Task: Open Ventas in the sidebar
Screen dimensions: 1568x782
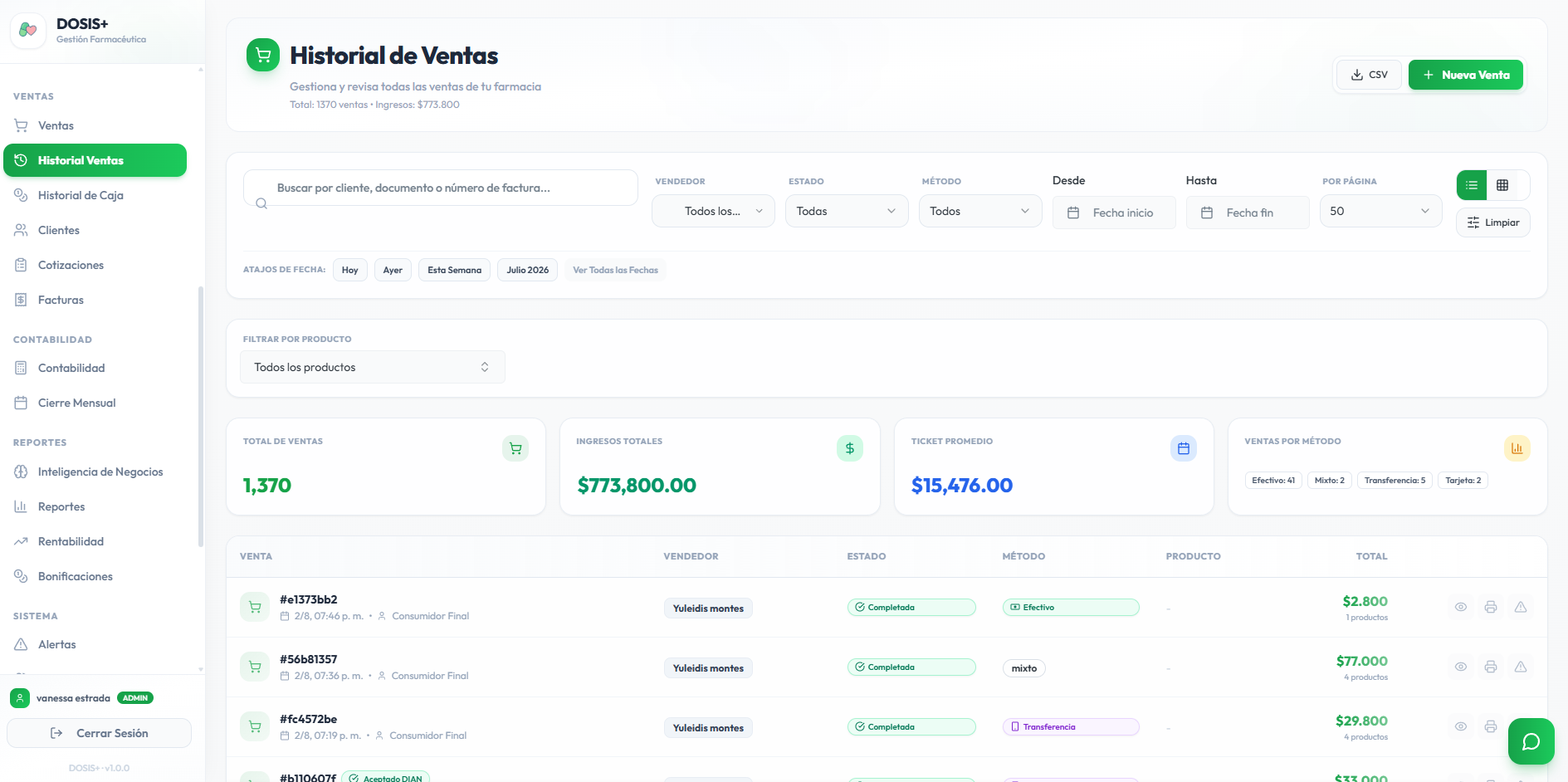Action: click(95, 125)
